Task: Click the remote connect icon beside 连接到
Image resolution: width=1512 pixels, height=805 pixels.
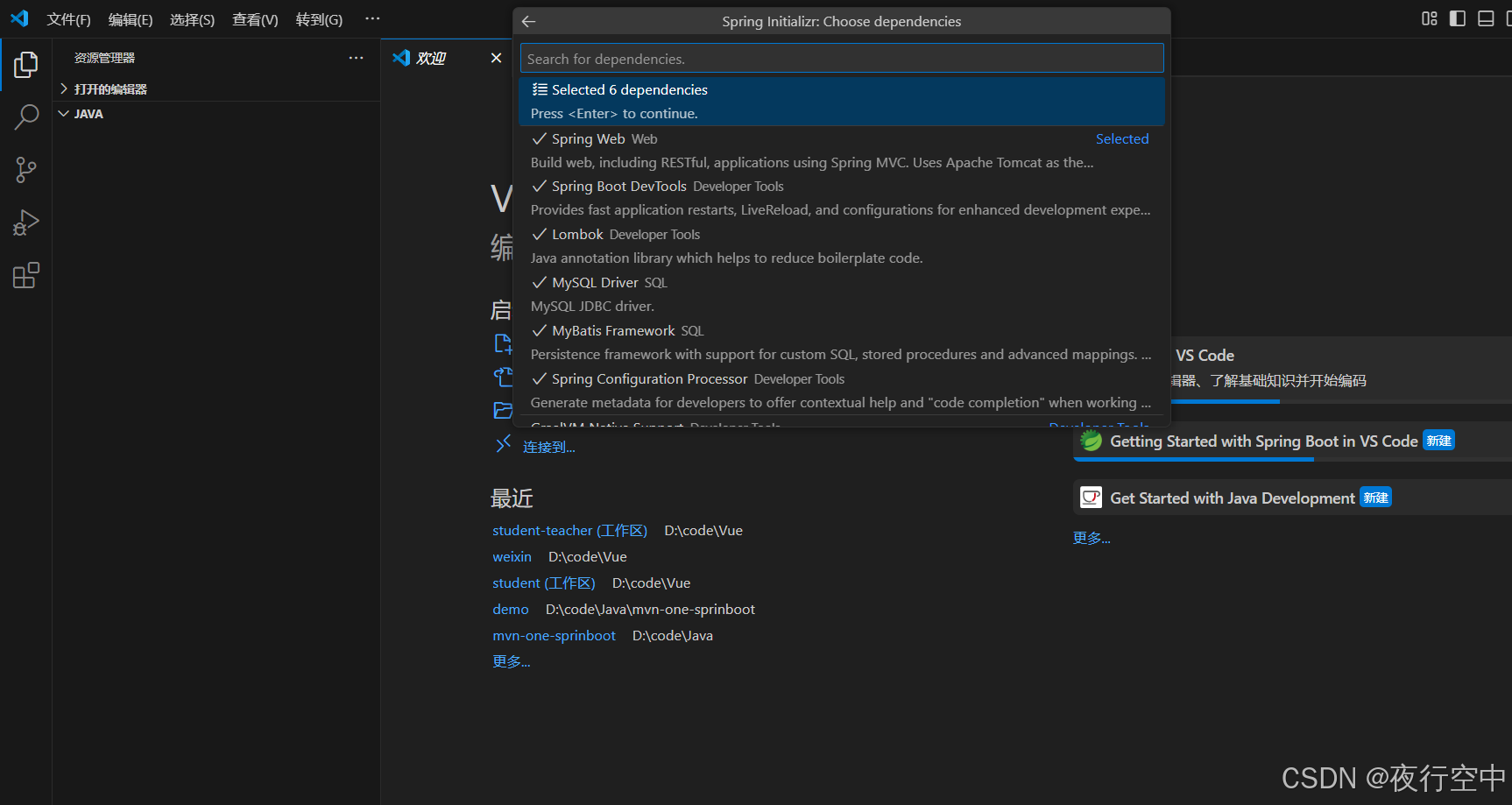Action: [503, 445]
